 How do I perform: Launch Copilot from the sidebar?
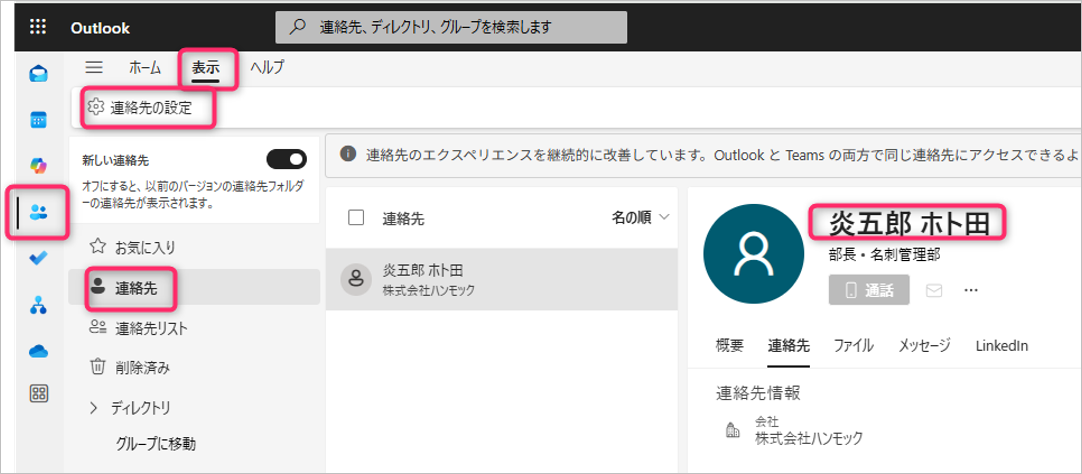(38, 165)
